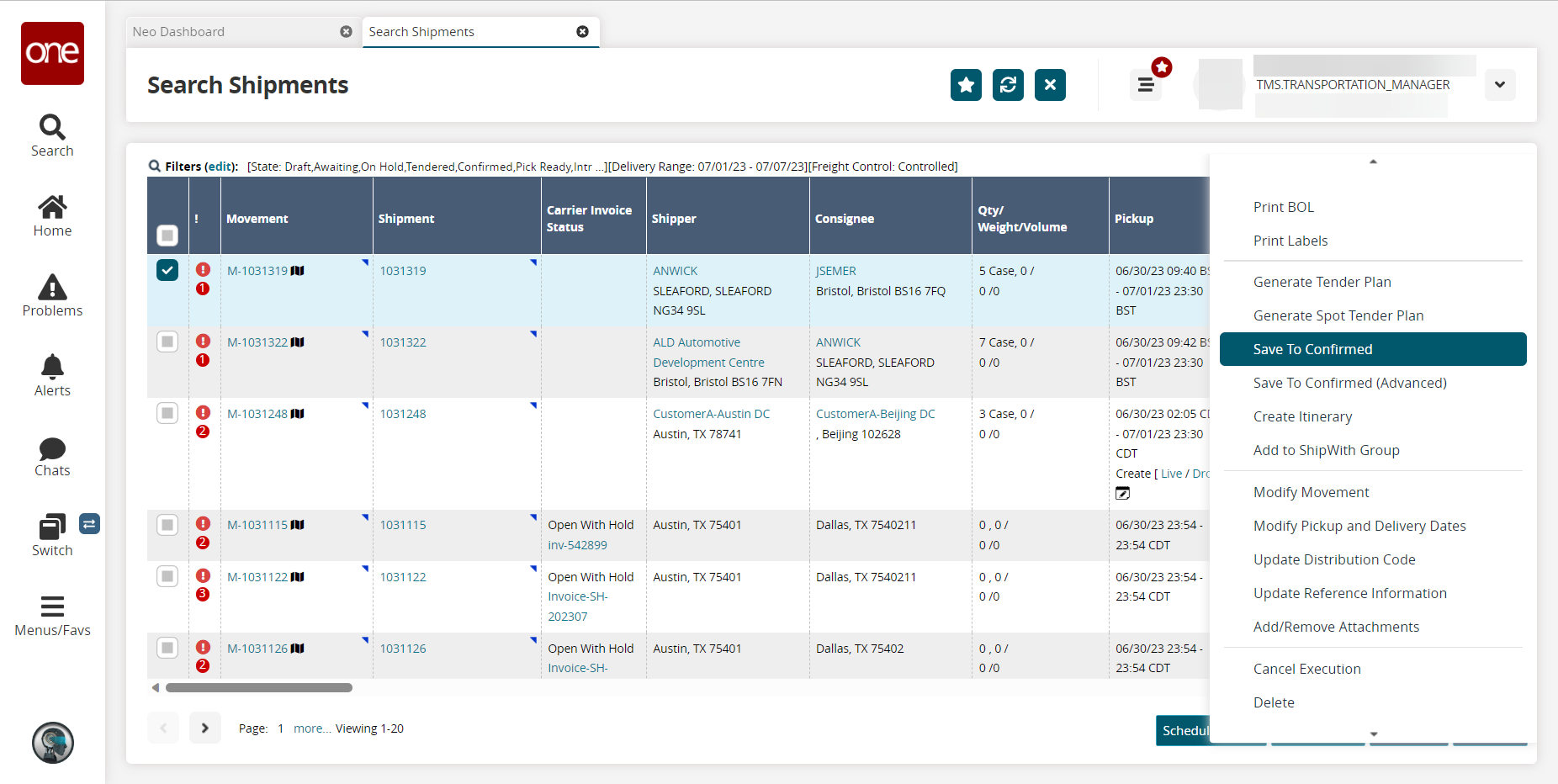Image resolution: width=1558 pixels, height=784 pixels.
Task: Close page with teal X button
Action: pyautogui.click(x=1050, y=85)
